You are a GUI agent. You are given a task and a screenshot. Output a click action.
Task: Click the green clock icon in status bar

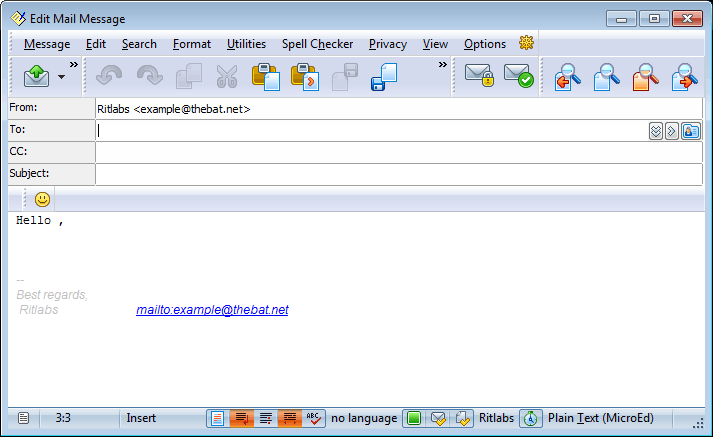click(531, 418)
